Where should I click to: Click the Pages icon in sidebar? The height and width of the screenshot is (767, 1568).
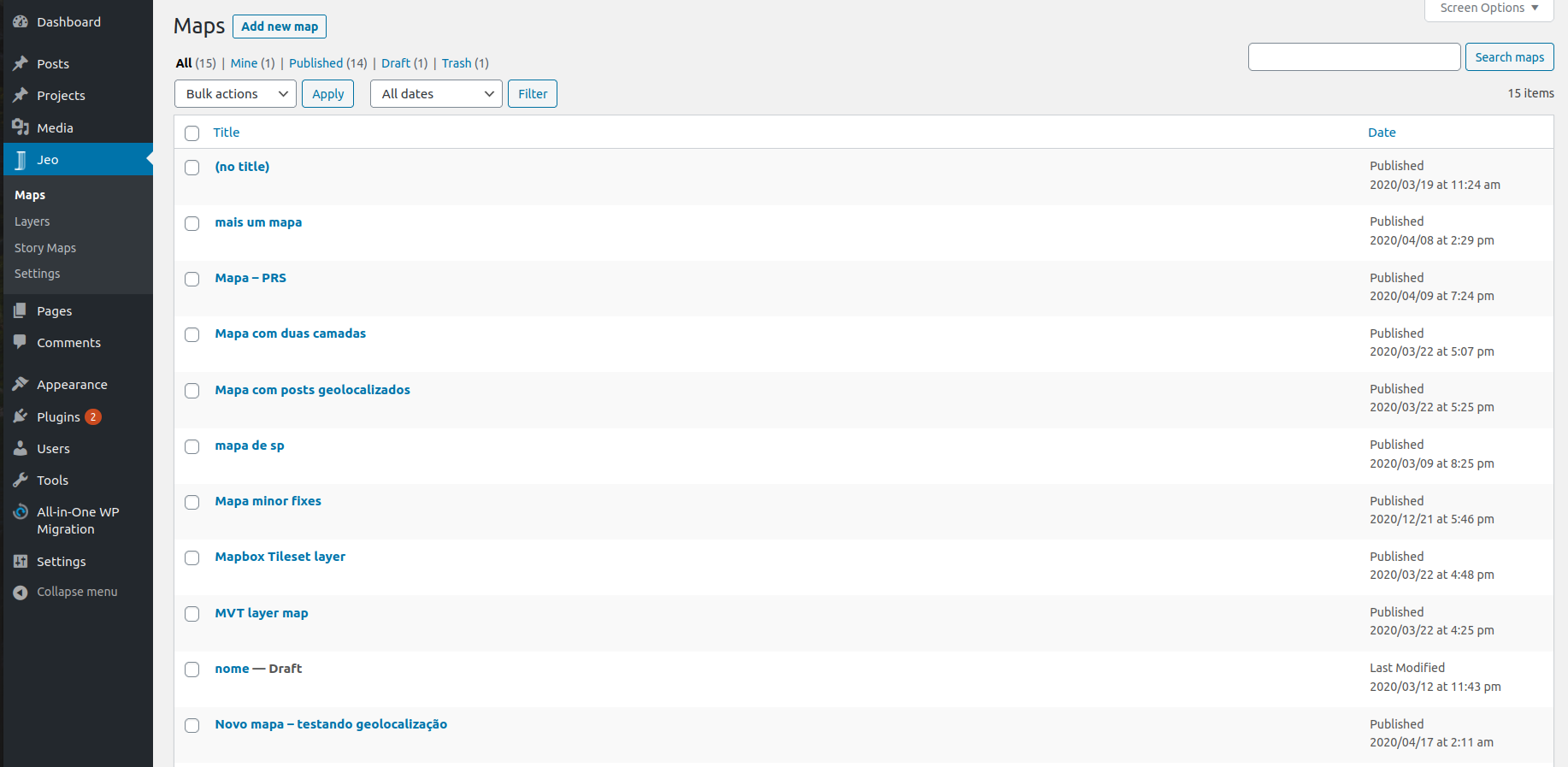click(21, 310)
